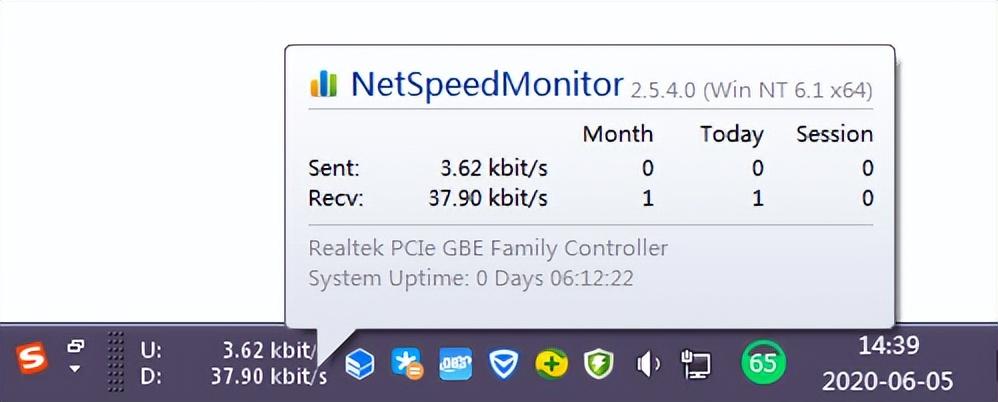Image resolution: width=998 pixels, height=402 pixels.
Task: Click the NetSpeedMonitor bar chart logo
Action: click(x=324, y=83)
